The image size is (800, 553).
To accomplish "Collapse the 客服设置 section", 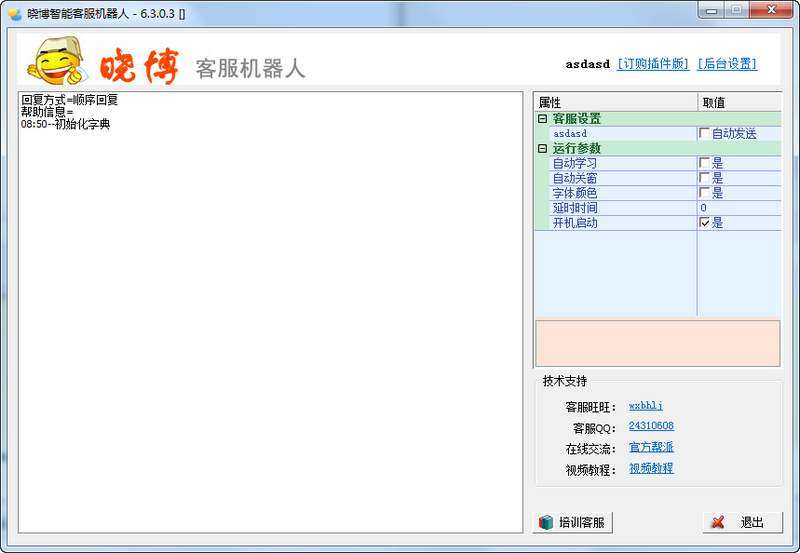I will [542, 118].
